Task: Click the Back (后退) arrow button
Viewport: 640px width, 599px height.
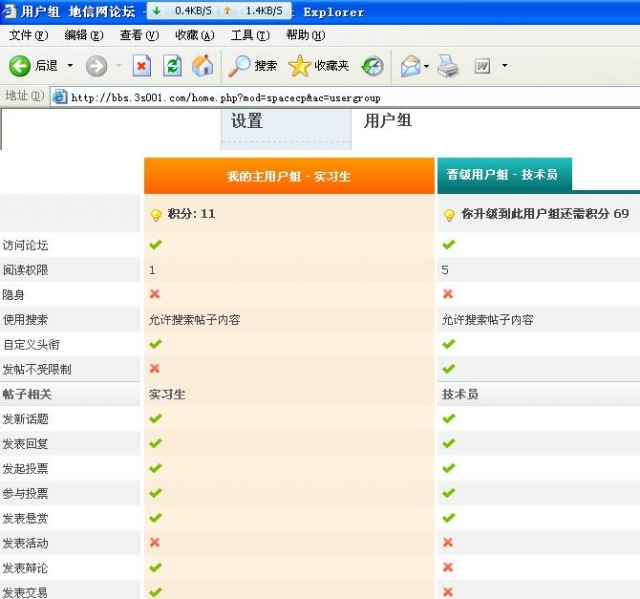Action: (x=20, y=66)
